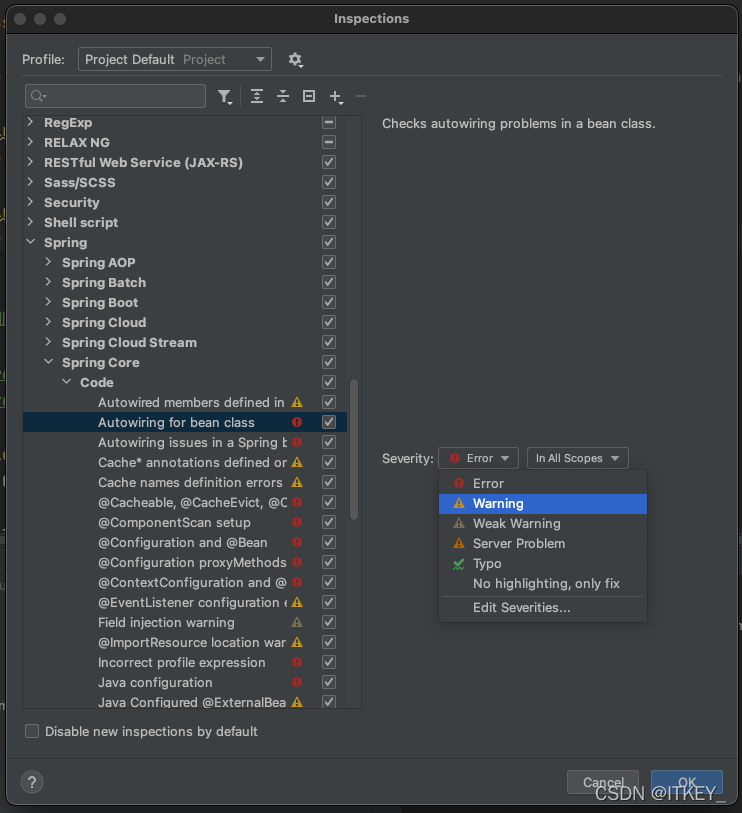Choose No highlighting, only fix
This screenshot has width=742, height=813.
coord(543,584)
